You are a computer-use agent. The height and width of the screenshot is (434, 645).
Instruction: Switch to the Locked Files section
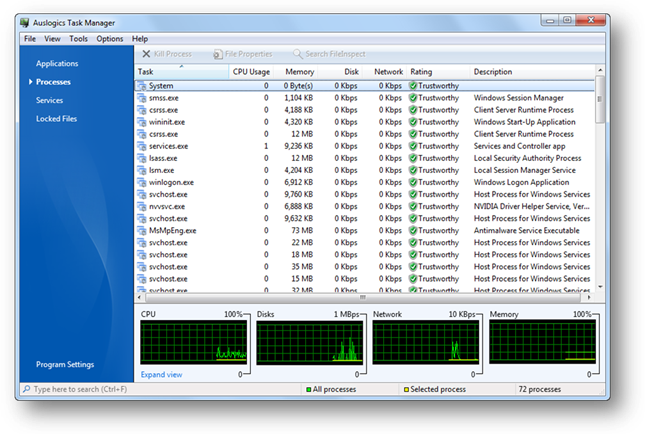coord(57,119)
